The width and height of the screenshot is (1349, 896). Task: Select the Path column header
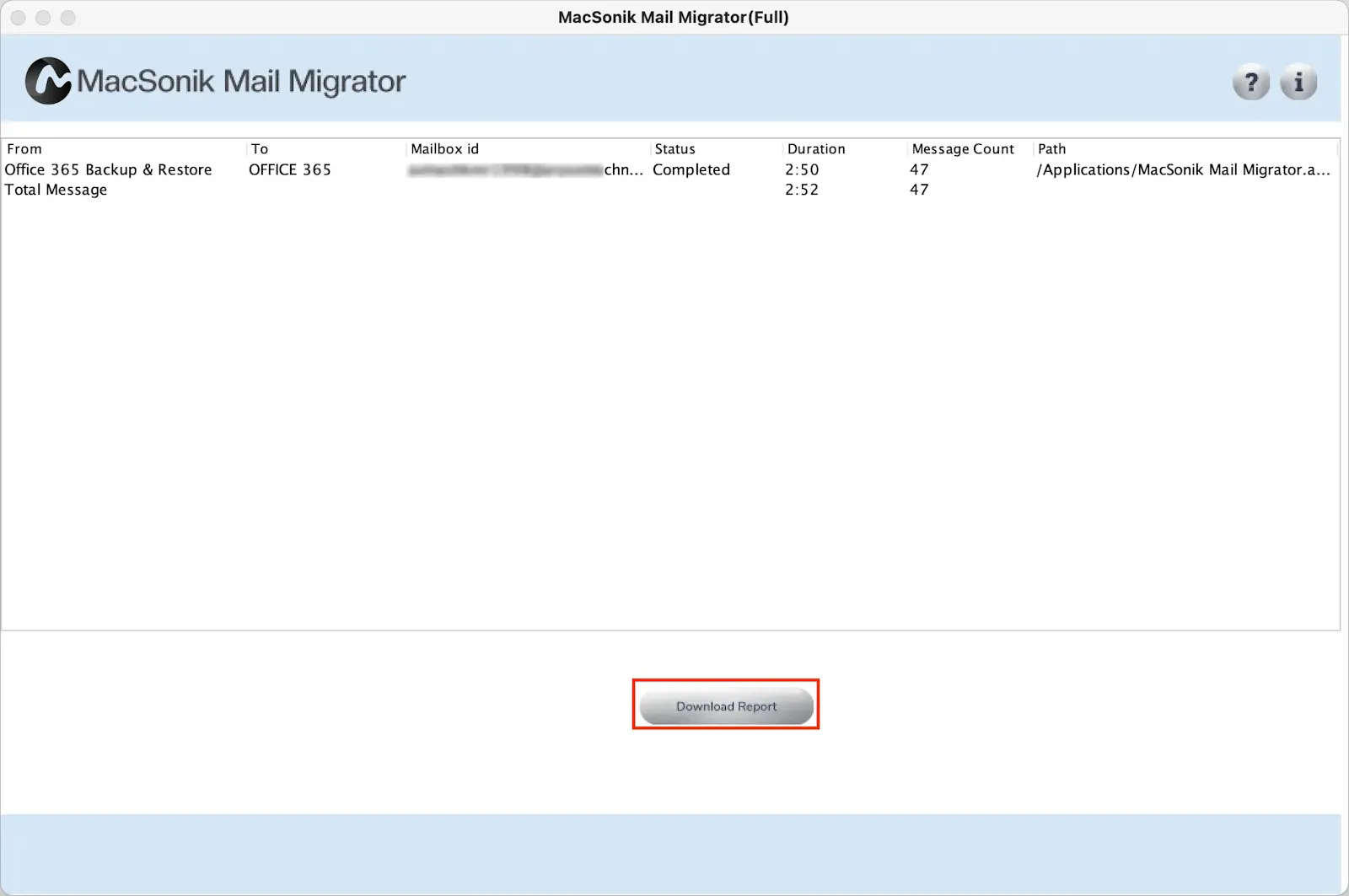(x=1185, y=148)
